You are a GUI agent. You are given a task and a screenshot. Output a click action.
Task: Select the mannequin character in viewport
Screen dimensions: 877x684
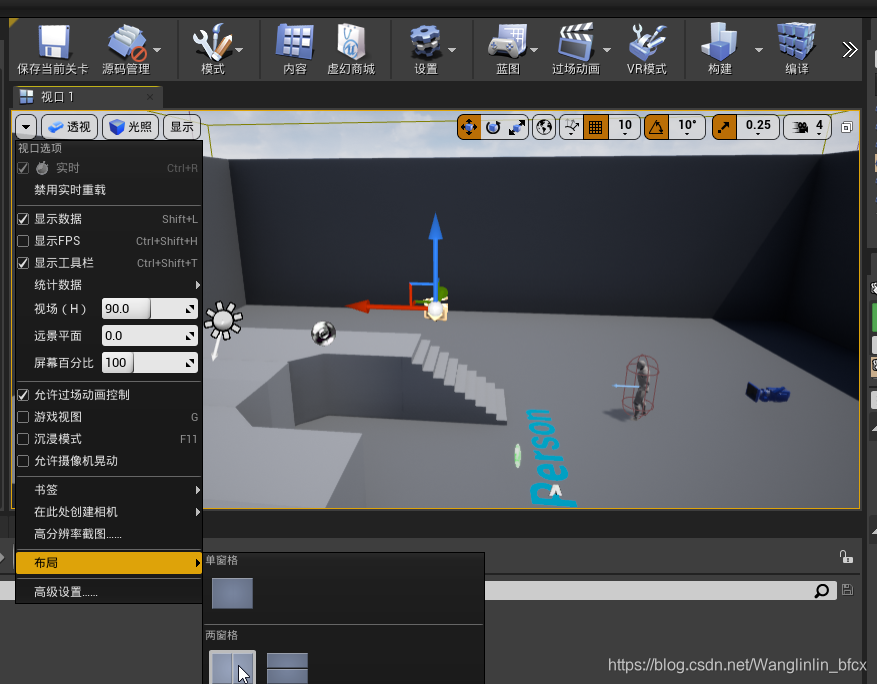(641, 386)
